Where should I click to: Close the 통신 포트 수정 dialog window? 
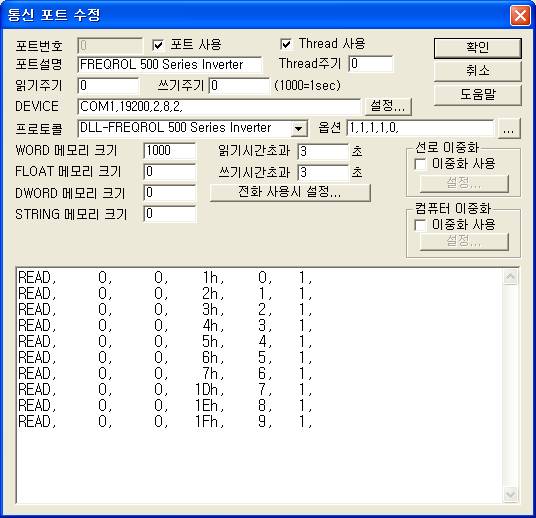tap(520, 15)
